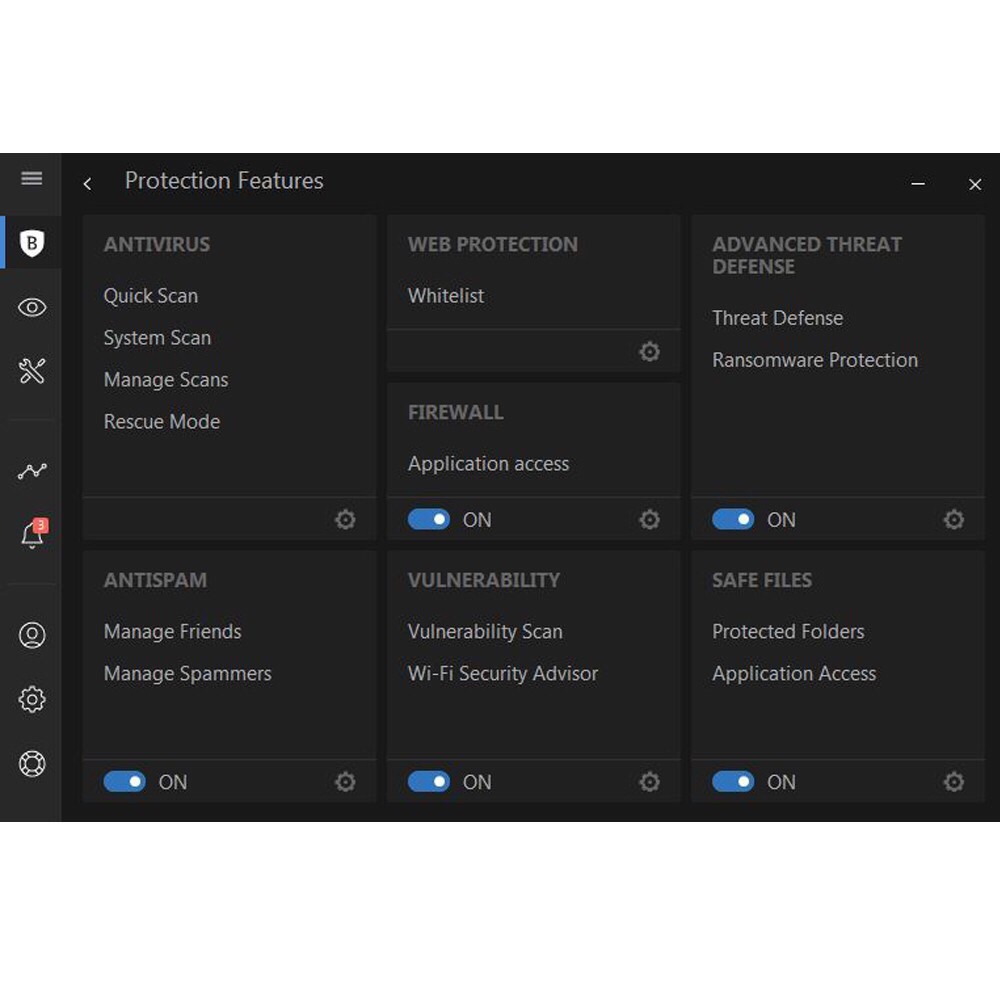Open Ransomware Protection link
1000x1000 pixels.
point(814,360)
